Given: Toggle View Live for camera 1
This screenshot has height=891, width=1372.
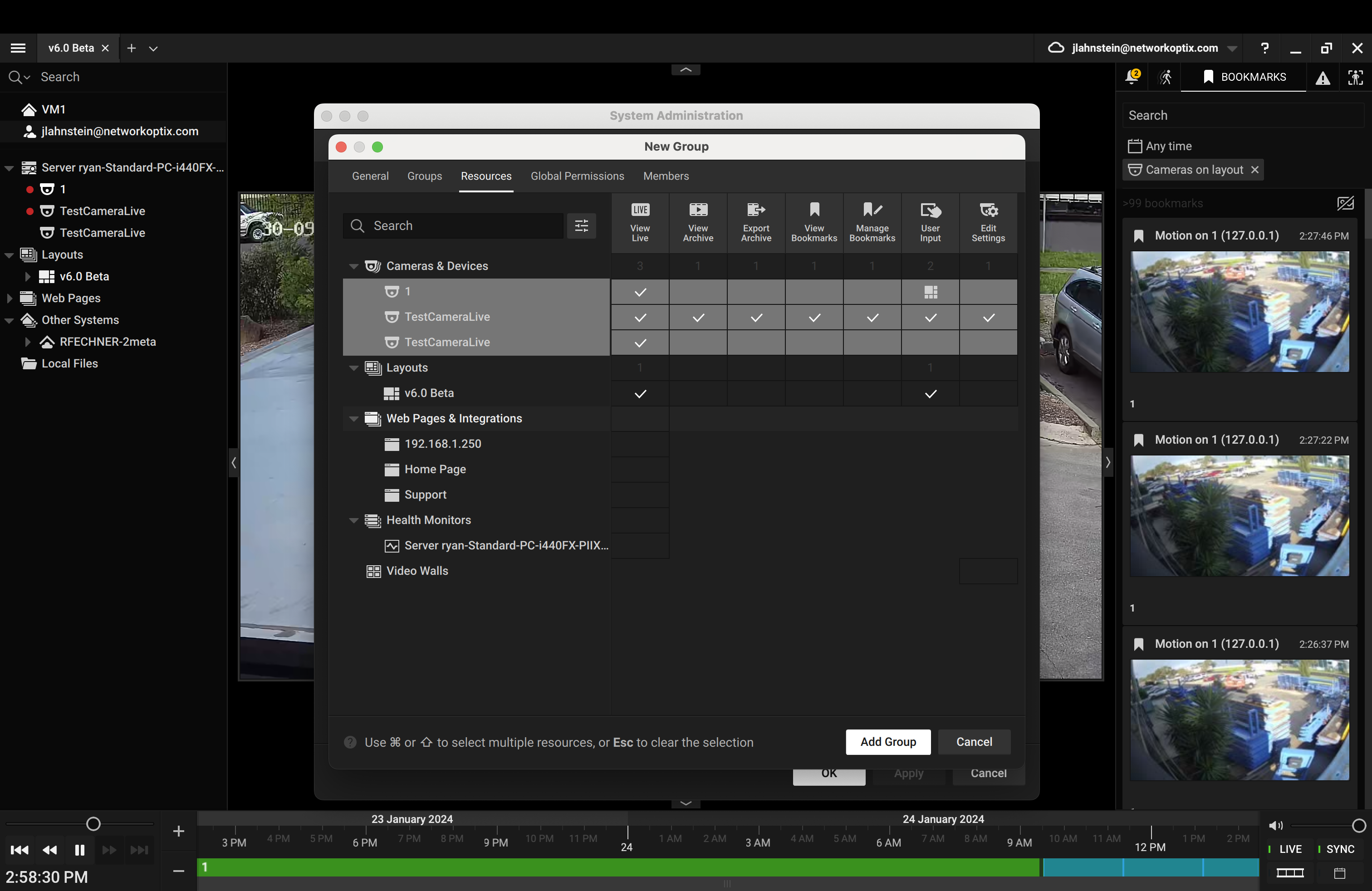Looking at the screenshot, I should click(640, 292).
